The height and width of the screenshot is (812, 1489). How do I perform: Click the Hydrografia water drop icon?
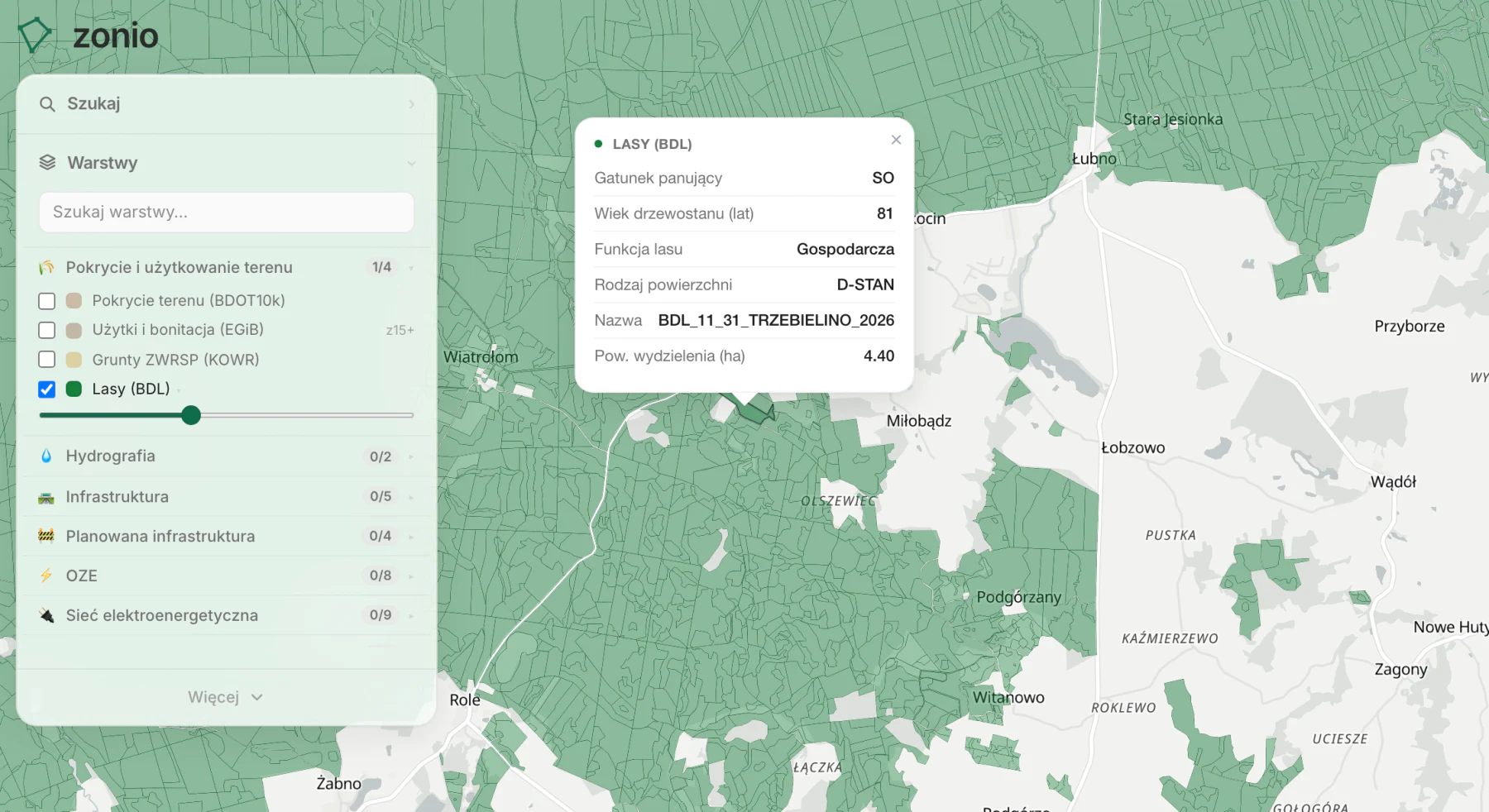[46, 456]
